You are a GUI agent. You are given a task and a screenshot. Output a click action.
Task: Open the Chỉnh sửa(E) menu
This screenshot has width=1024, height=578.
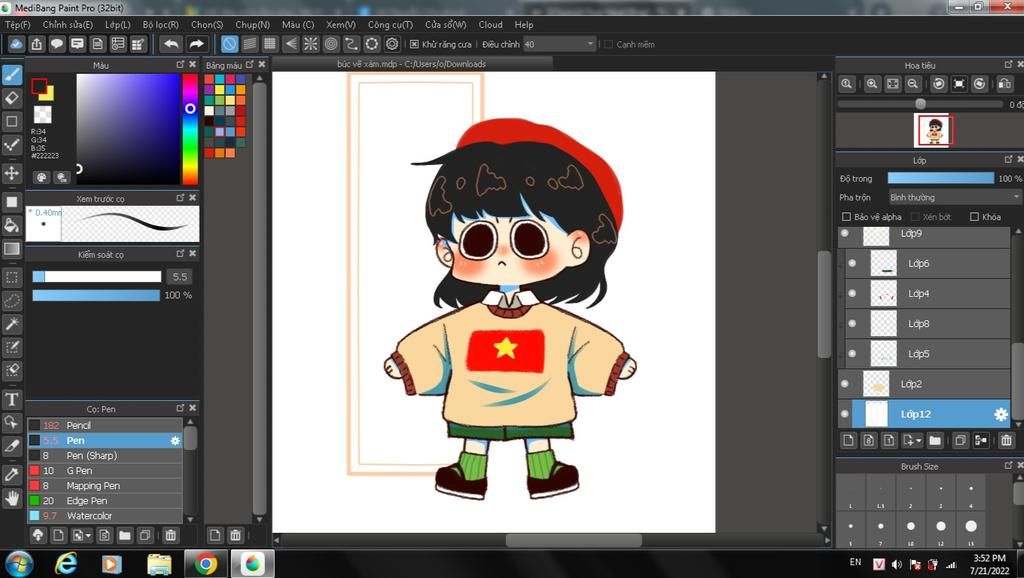(67, 25)
